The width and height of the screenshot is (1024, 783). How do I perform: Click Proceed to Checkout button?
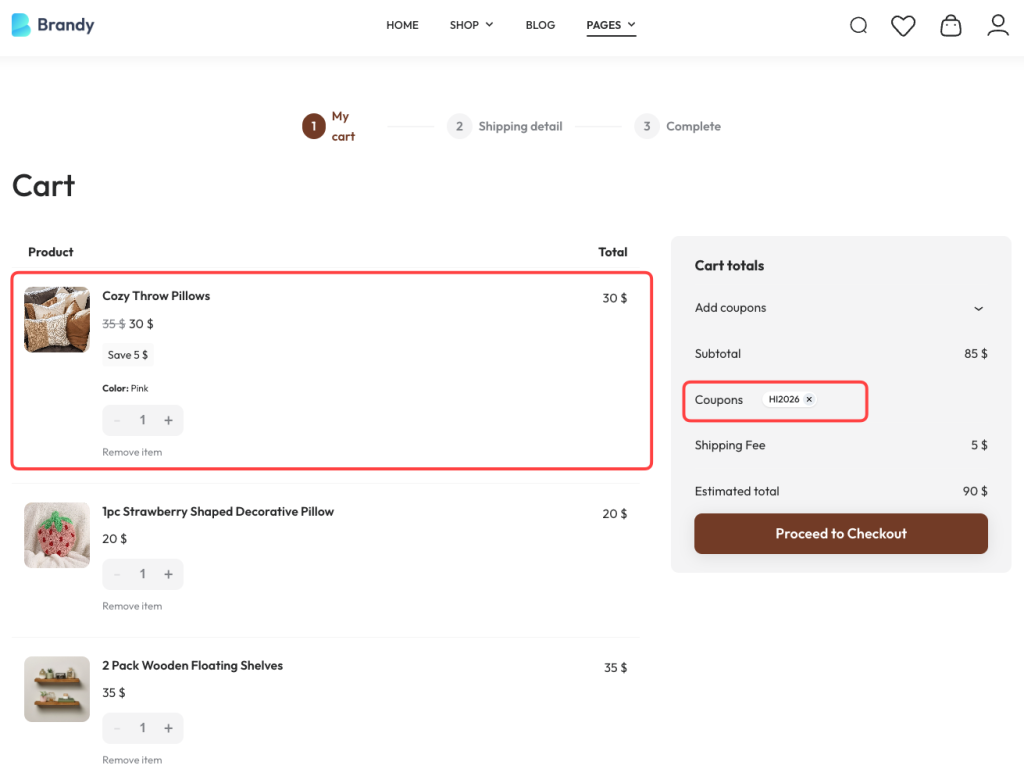841,534
